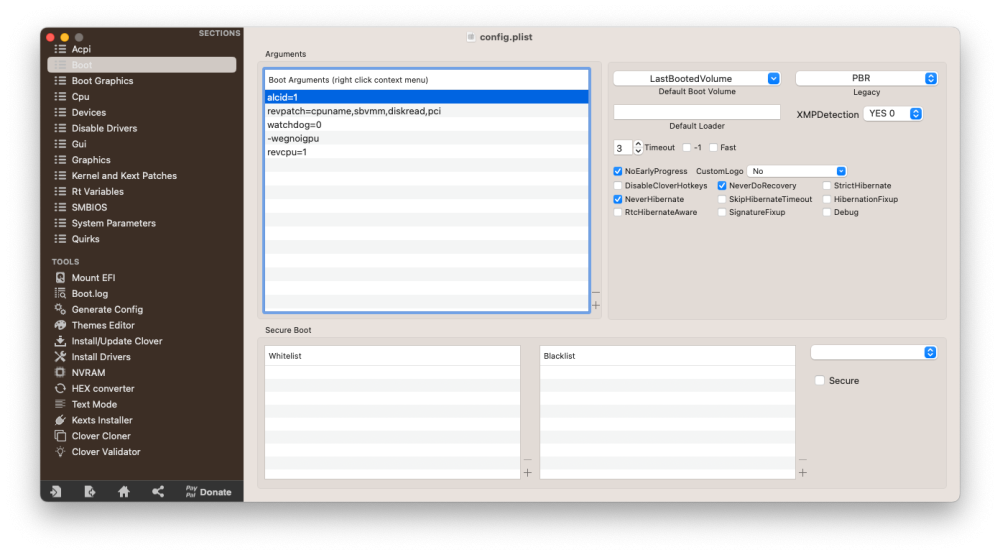The width and height of the screenshot is (1000, 555).
Task: Open Install/Update Clover
Action: (117, 341)
